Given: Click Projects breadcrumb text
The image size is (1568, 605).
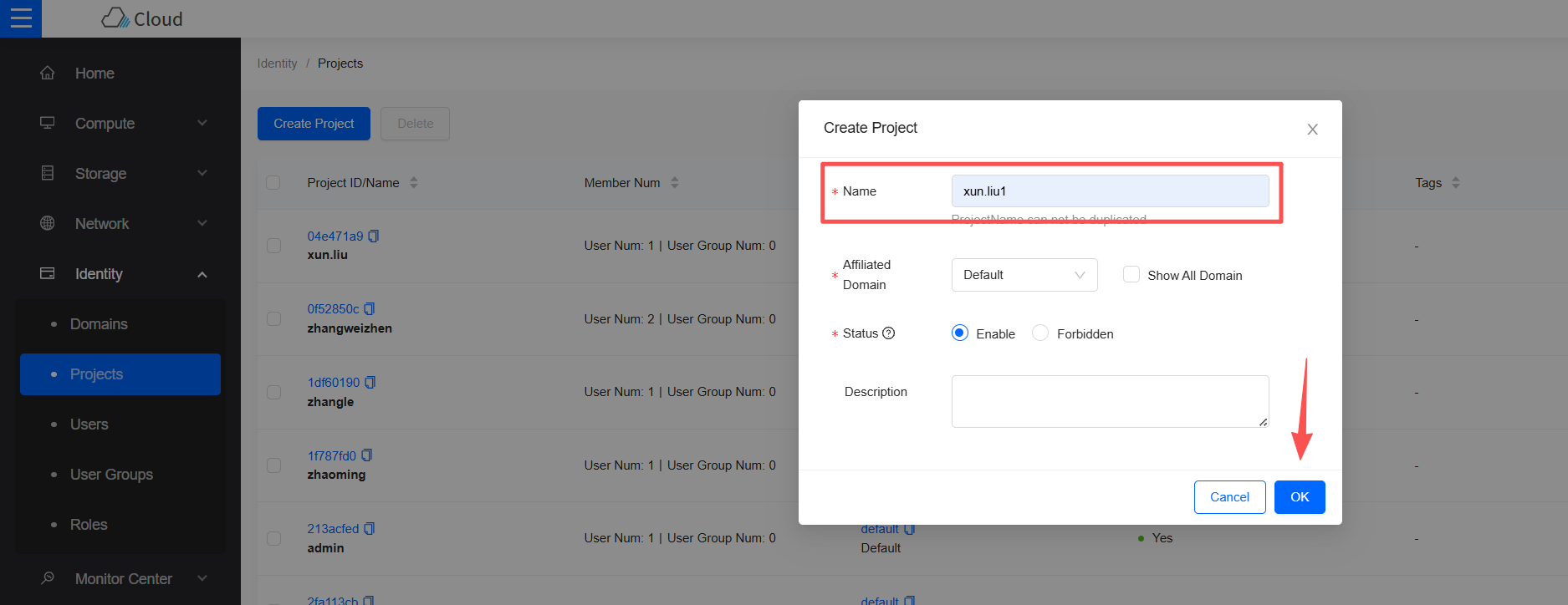Looking at the screenshot, I should [340, 64].
